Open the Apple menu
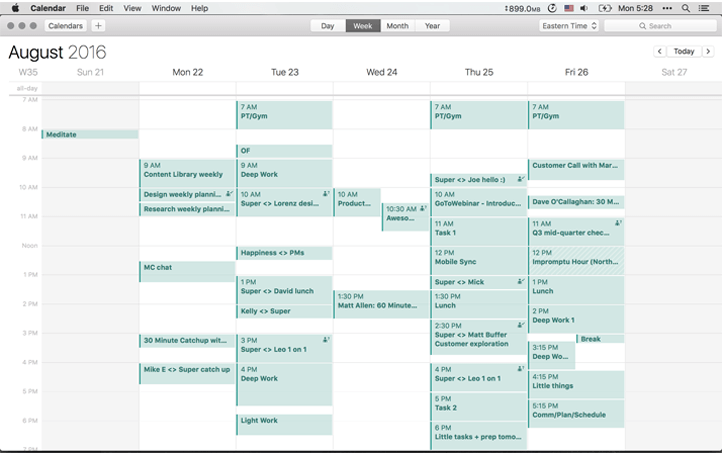The image size is (722, 453). click(x=15, y=8)
